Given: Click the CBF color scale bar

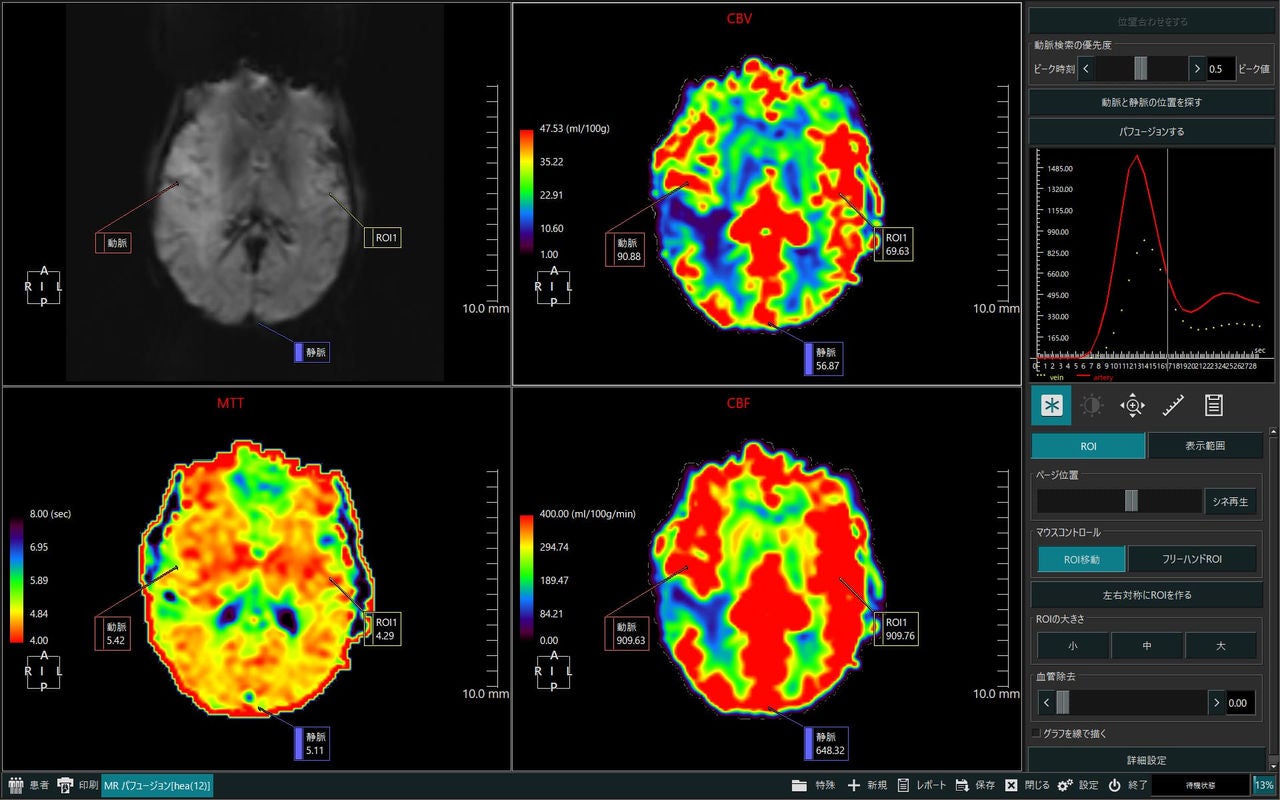Looking at the screenshot, I should (526, 578).
